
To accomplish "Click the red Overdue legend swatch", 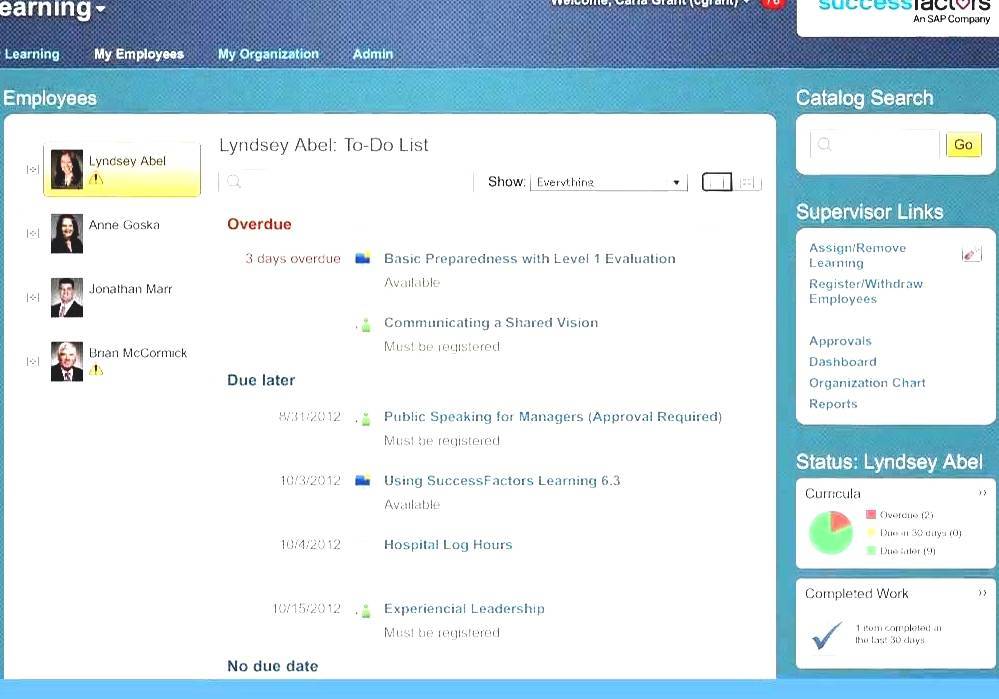I will click(871, 514).
